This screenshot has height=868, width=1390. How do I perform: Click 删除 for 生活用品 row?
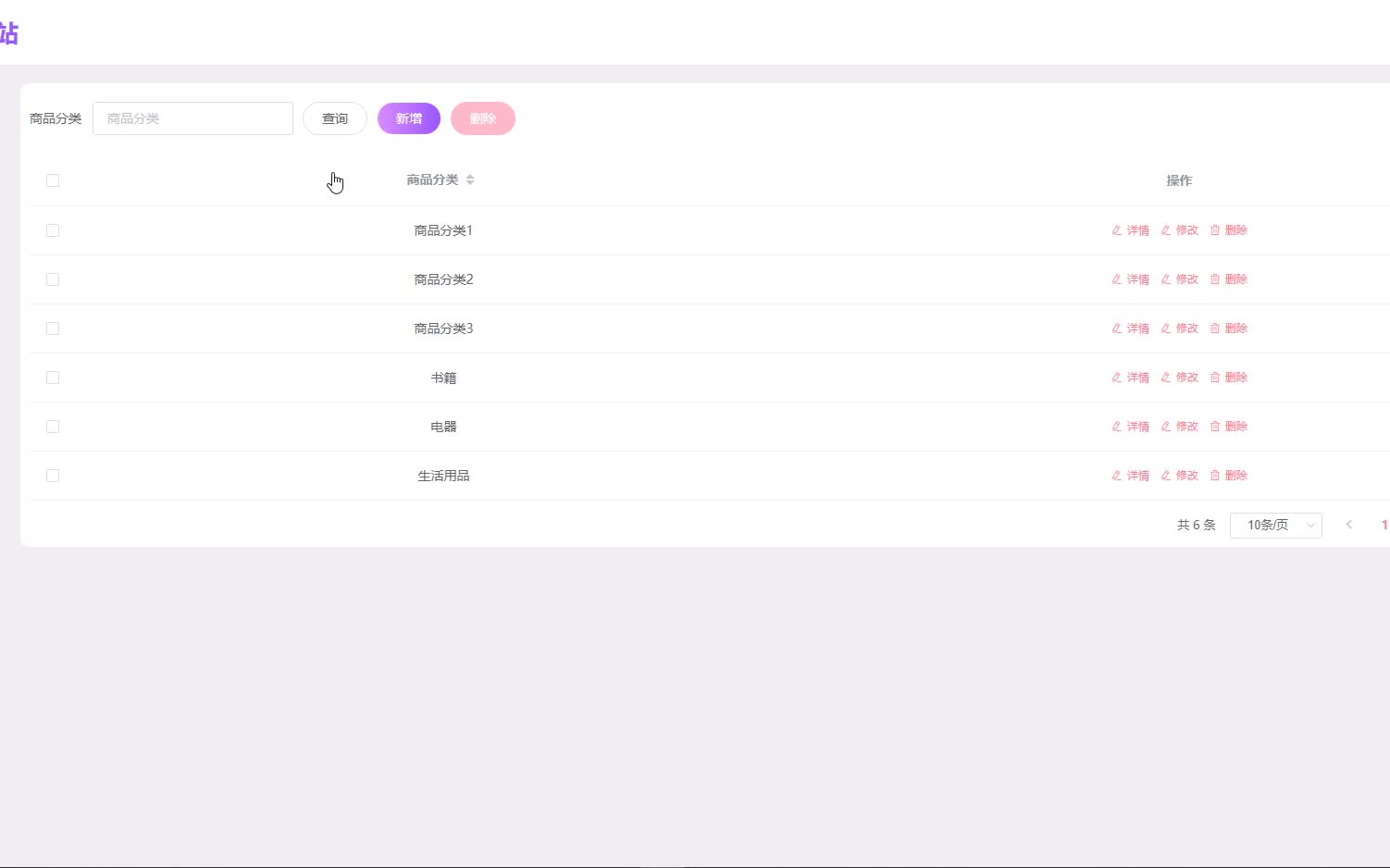[1229, 476]
